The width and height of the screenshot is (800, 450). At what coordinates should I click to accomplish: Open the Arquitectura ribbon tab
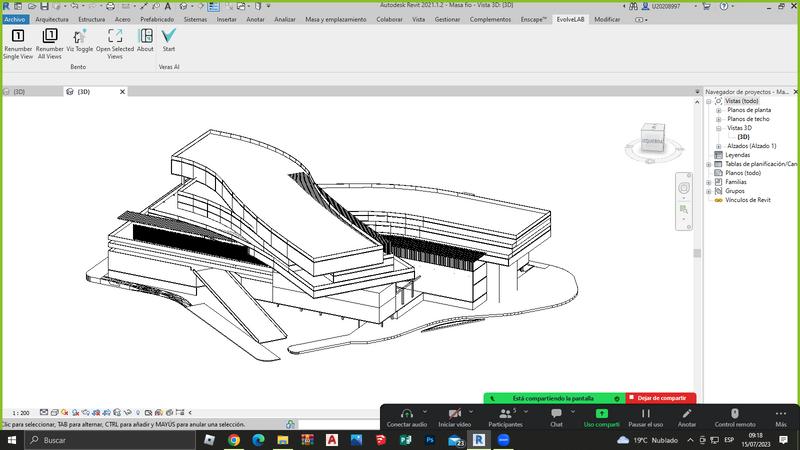[52, 19]
